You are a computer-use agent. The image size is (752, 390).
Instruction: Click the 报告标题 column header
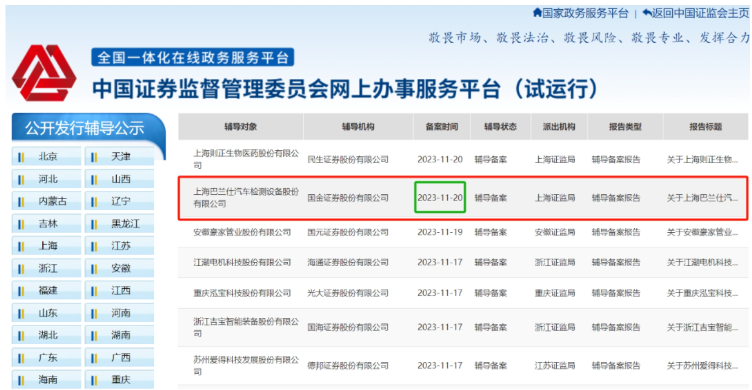[705, 127]
